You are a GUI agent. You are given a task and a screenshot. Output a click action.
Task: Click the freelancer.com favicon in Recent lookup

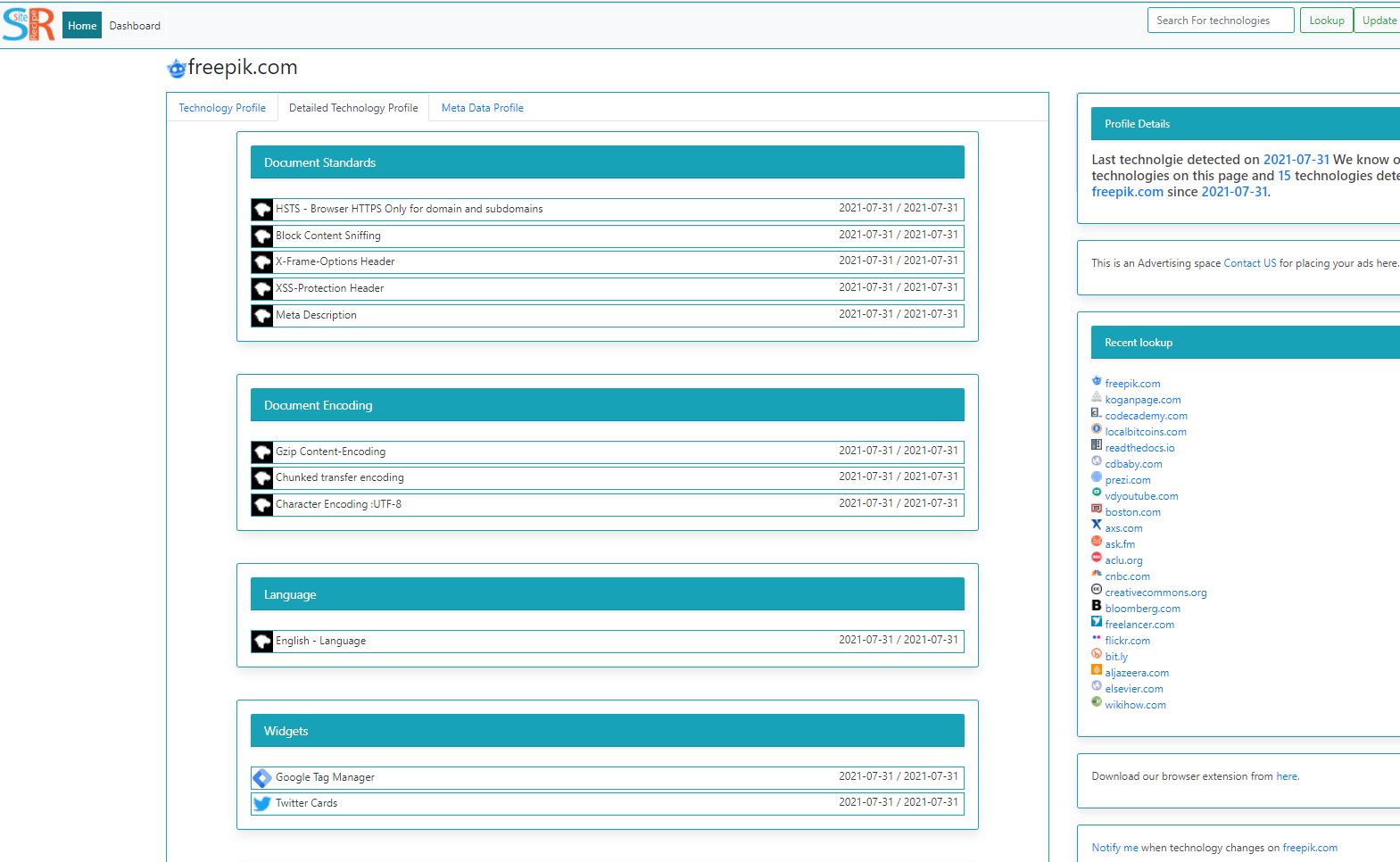click(x=1097, y=622)
